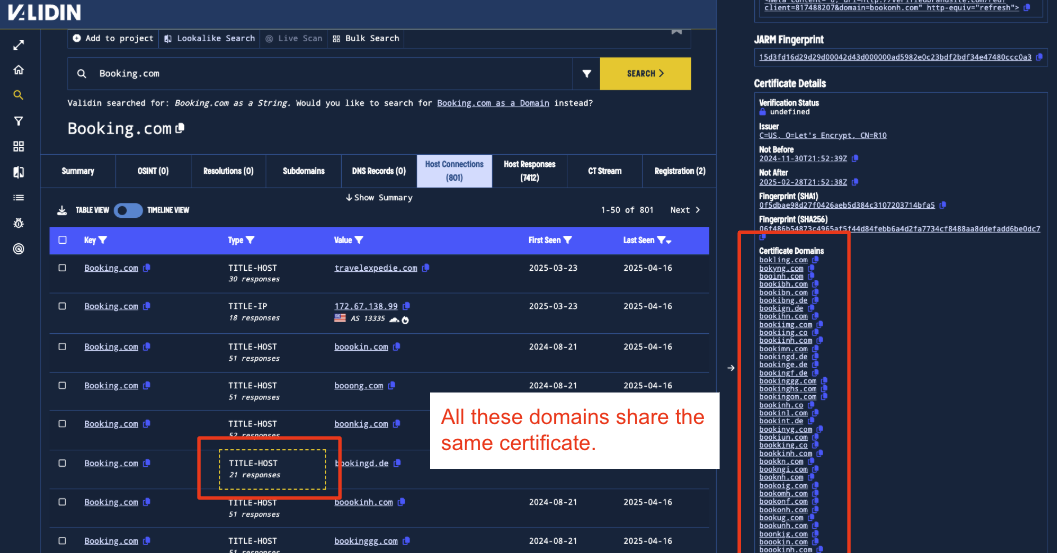This screenshot has width=1057, height=553.
Task: Toggle between Table View and Timeline View
Action: (127, 210)
